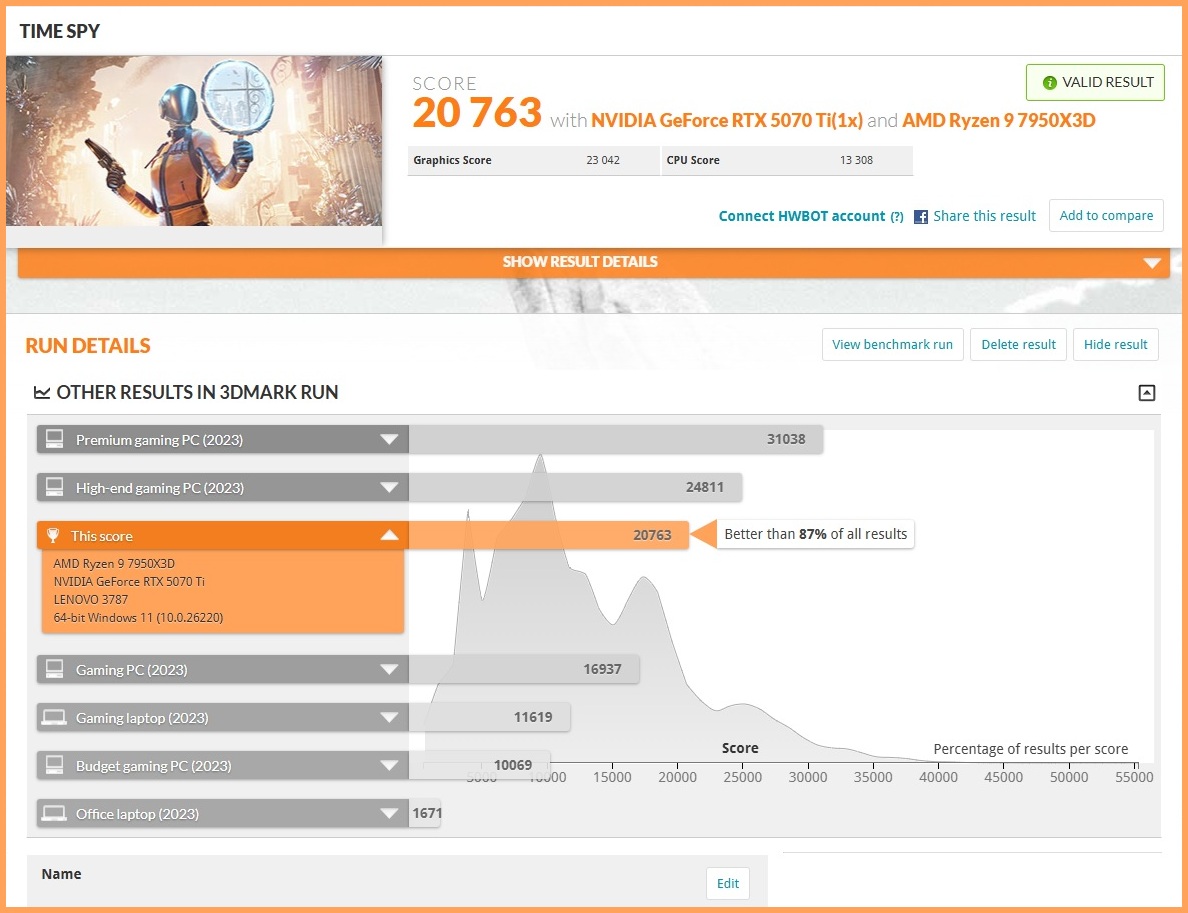This screenshot has height=913, width=1188.
Task: Click the desktop icon on High-end gaming PC row
Action: (55, 487)
